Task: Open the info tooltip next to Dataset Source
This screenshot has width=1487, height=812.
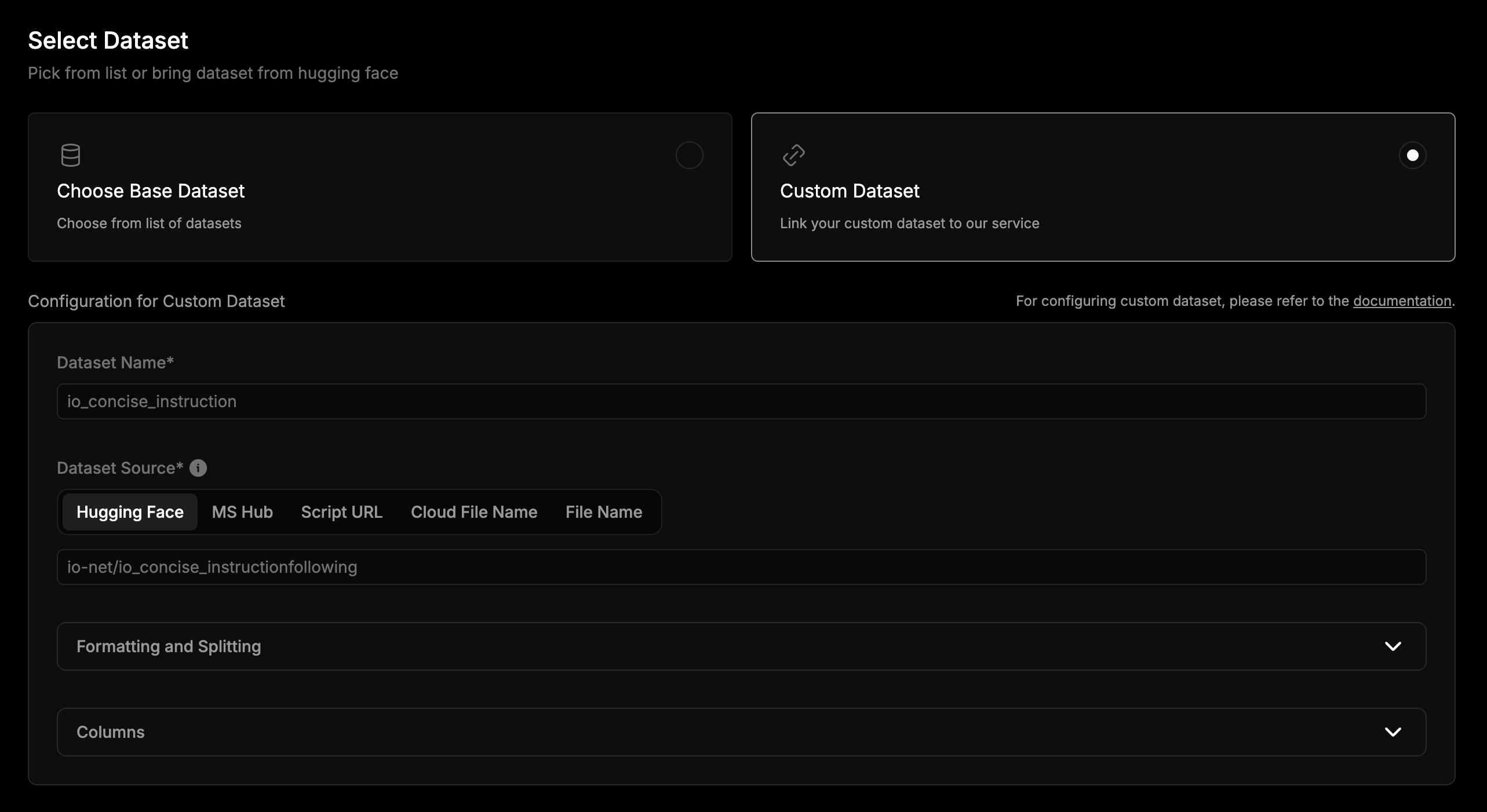Action: pyautogui.click(x=198, y=468)
